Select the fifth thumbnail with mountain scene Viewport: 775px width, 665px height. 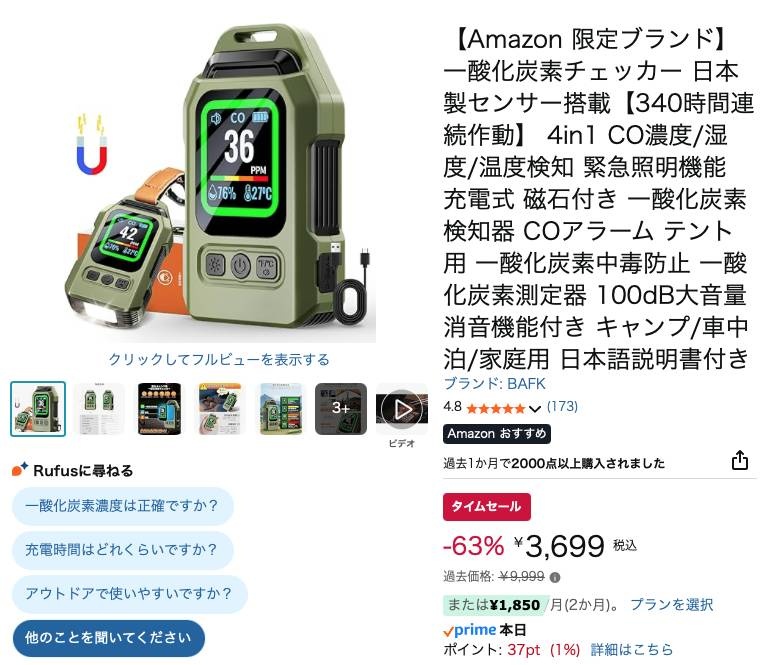pos(281,409)
